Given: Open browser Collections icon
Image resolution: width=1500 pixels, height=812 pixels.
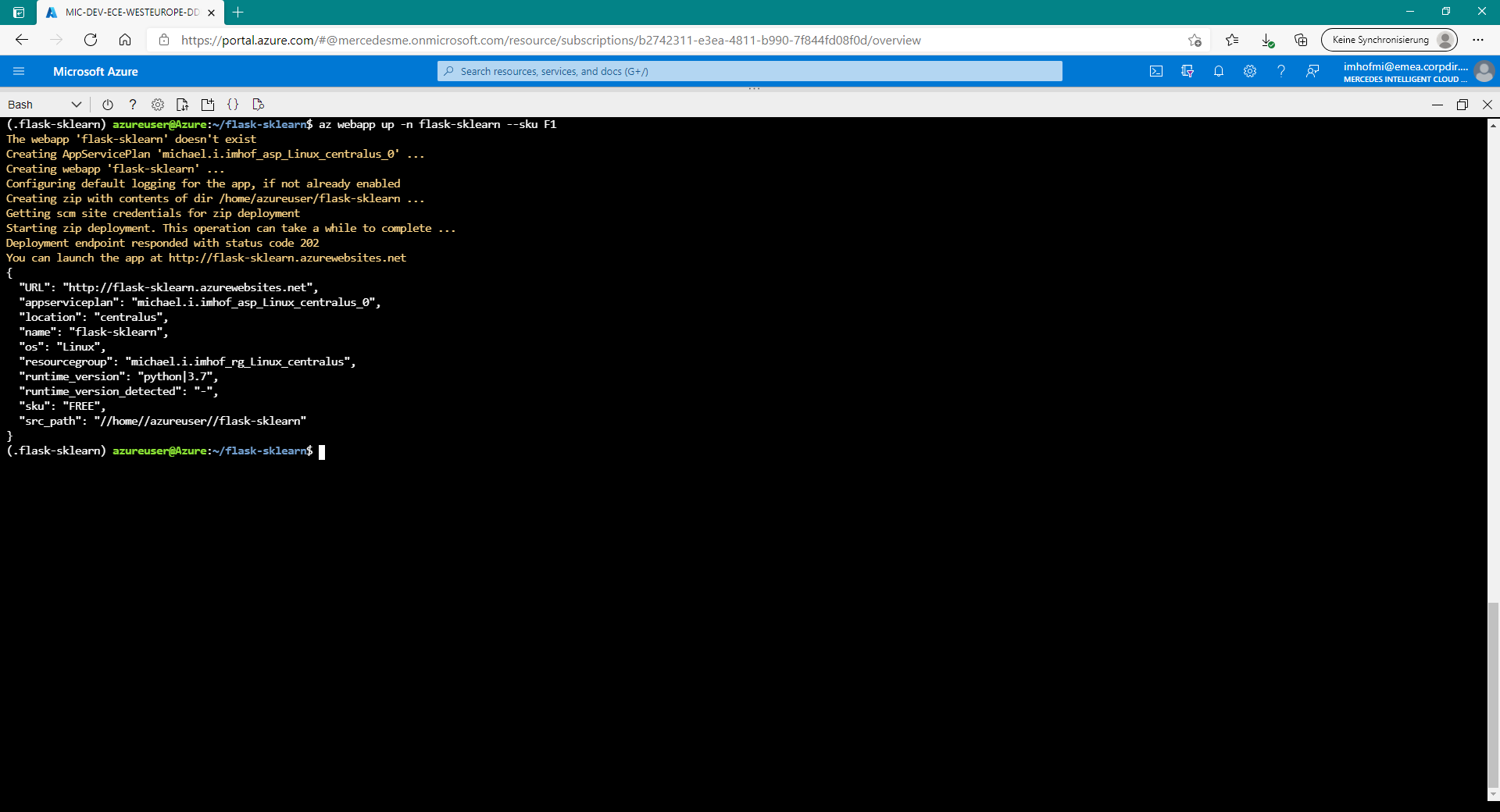Looking at the screenshot, I should [x=1301, y=40].
